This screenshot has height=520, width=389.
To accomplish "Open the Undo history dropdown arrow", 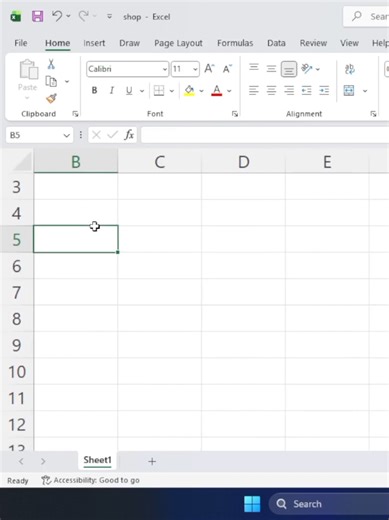I will 68,16.
